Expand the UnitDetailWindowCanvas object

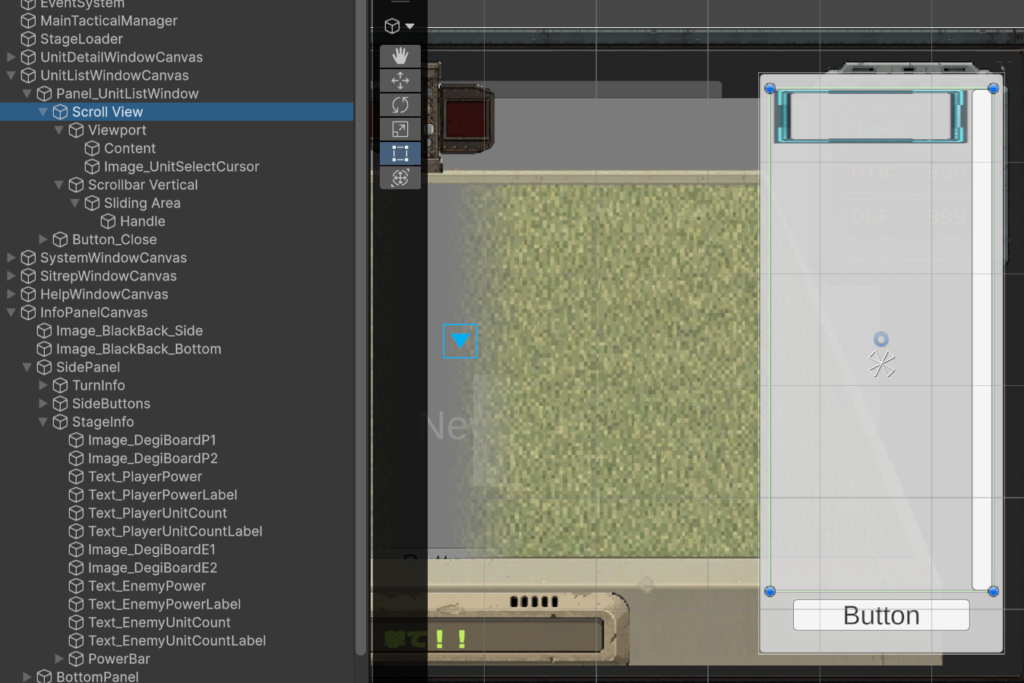point(12,58)
